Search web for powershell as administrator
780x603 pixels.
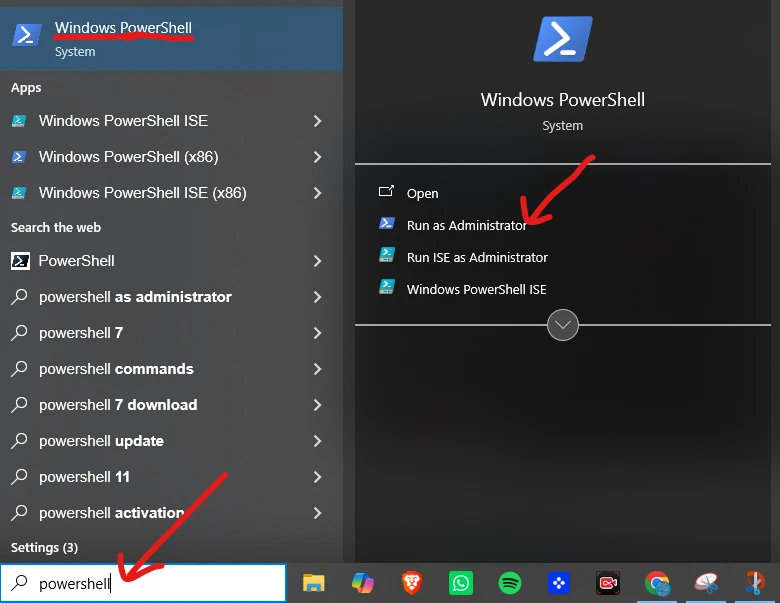coord(171,297)
